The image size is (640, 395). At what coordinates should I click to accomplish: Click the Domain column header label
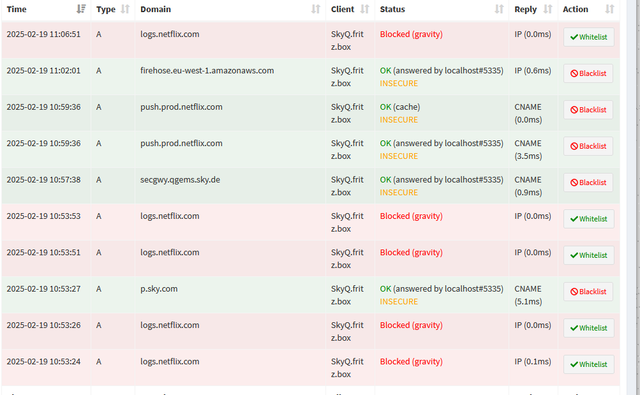156,9
